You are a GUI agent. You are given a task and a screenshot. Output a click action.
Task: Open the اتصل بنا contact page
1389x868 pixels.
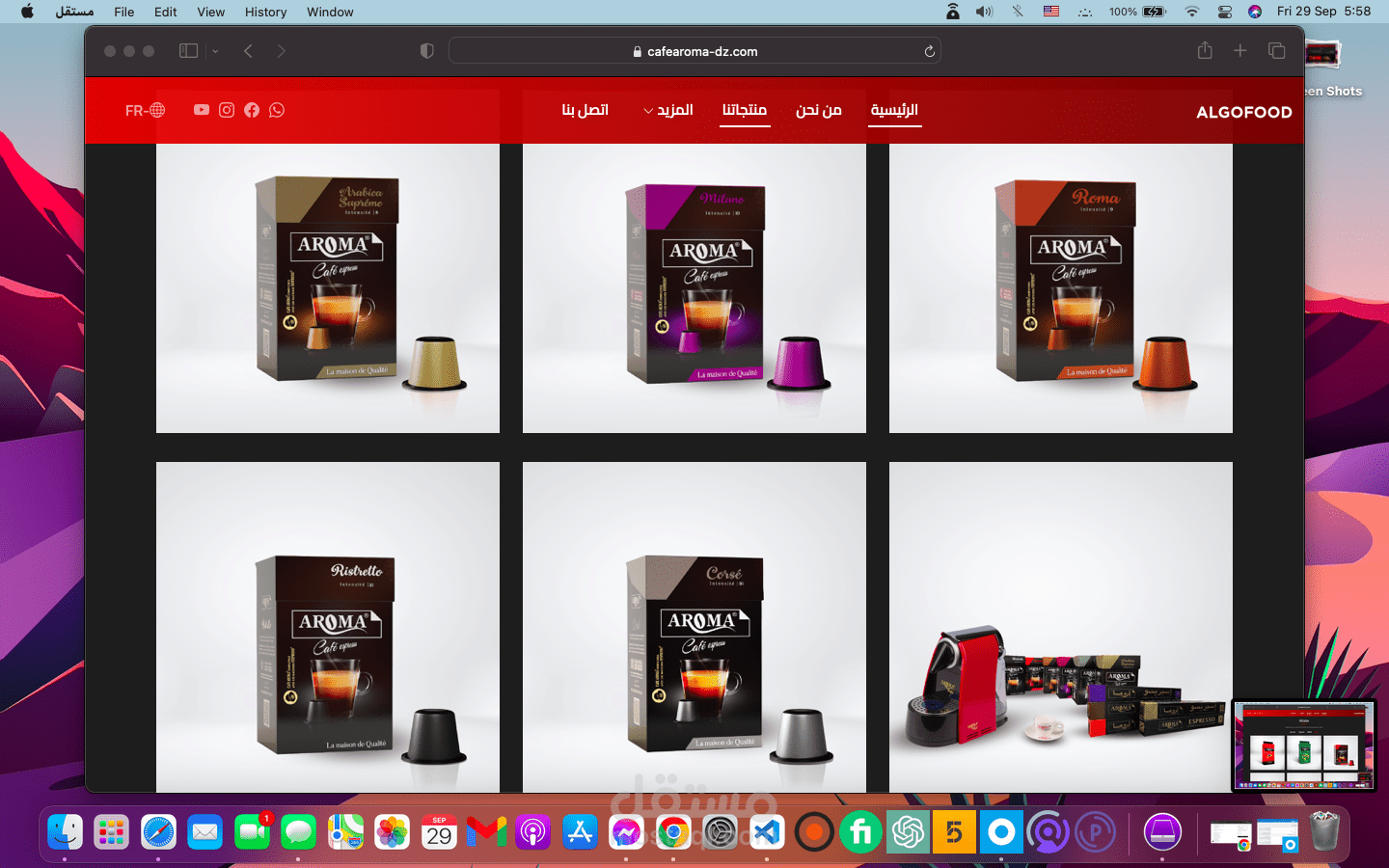(585, 110)
